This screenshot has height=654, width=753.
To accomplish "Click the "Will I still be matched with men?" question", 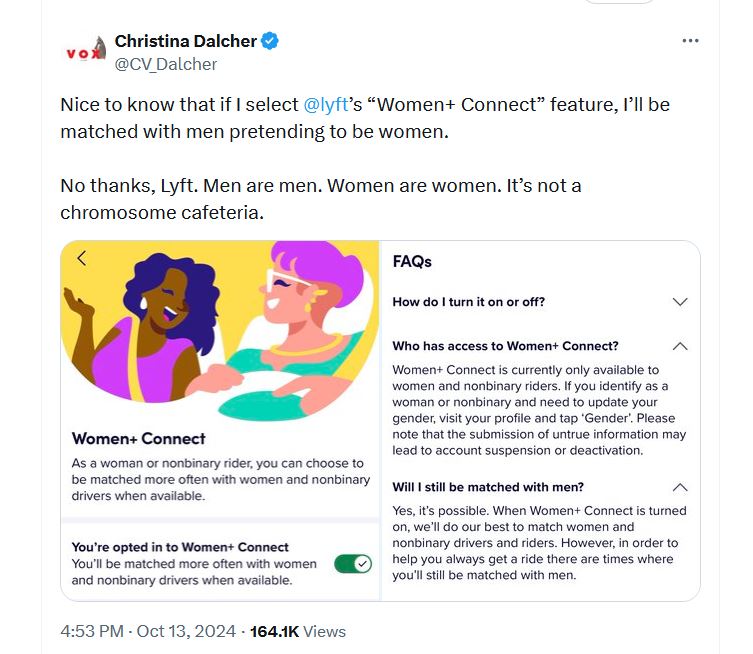I will click(488, 488).
